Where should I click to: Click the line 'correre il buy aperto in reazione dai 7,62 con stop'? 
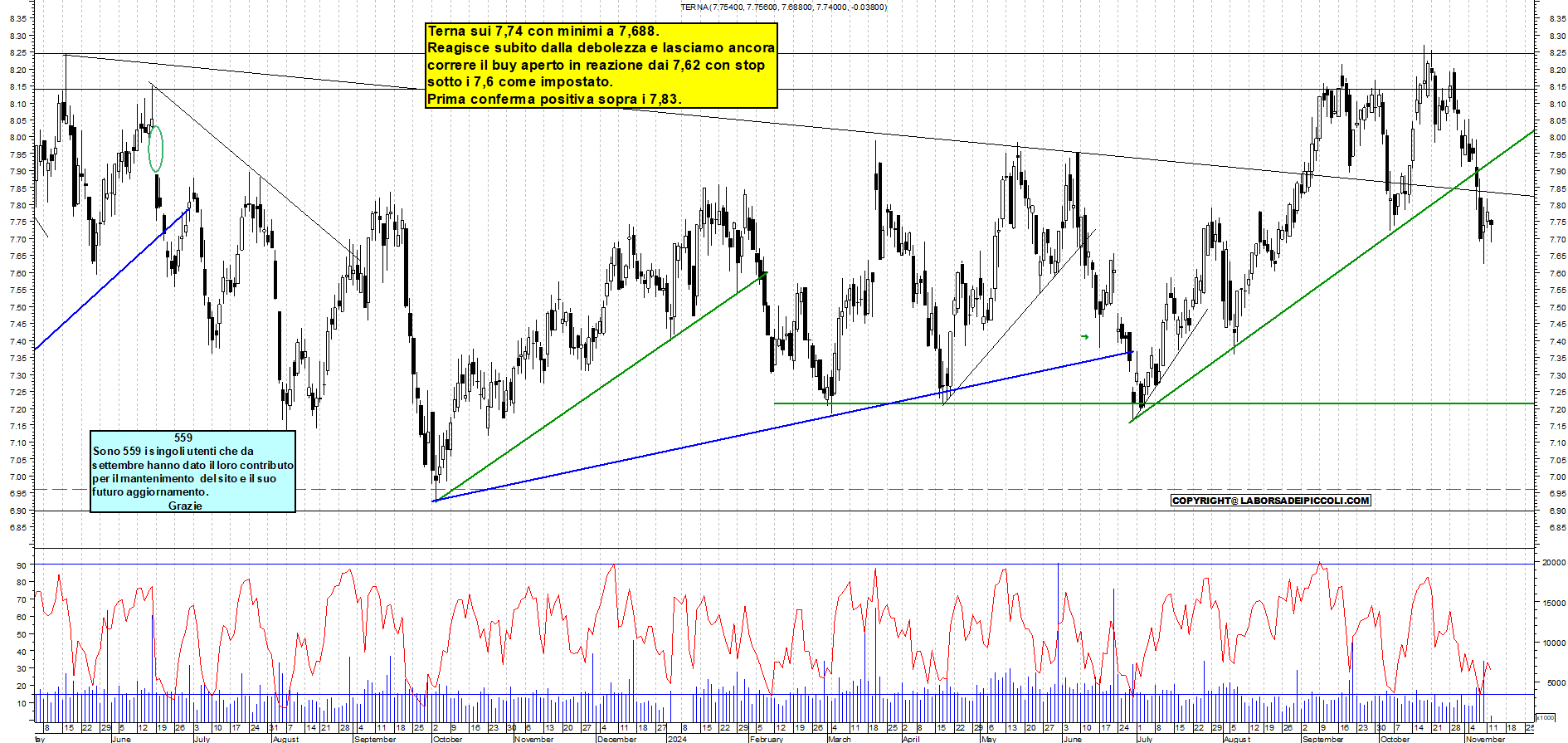[596, 65]
